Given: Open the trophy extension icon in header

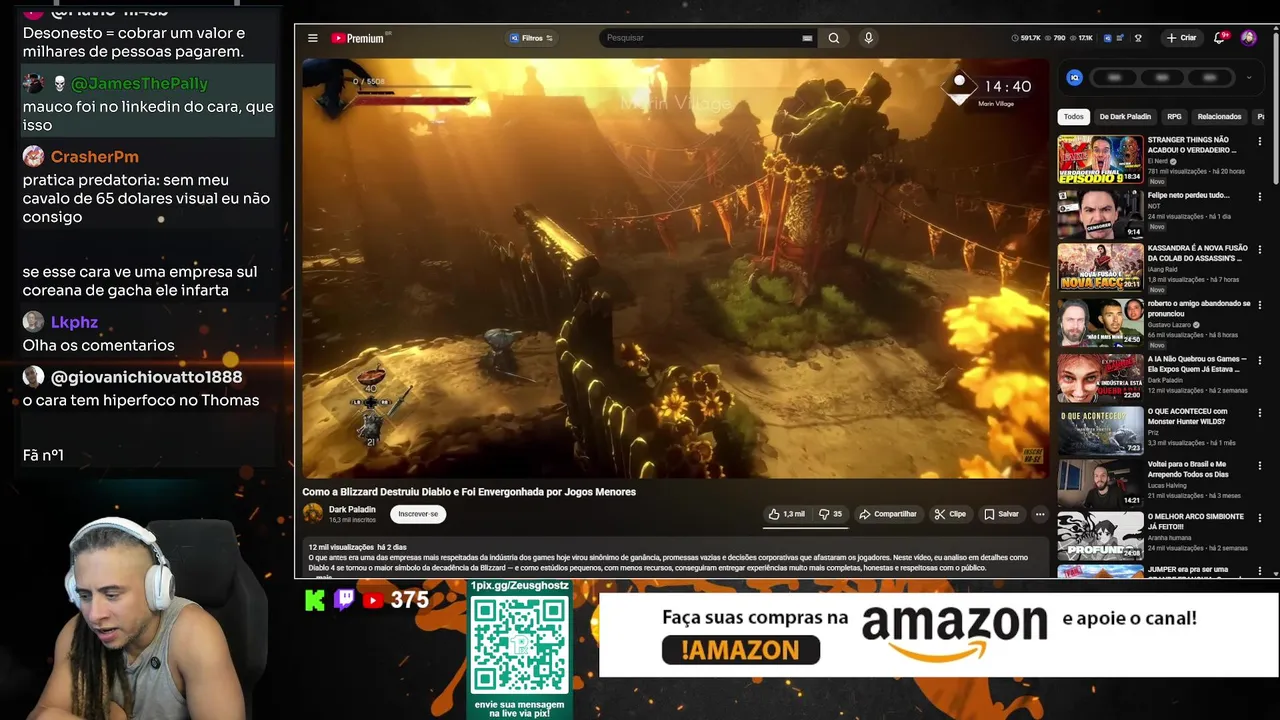Looking at the screenshot, I should [1138, 38].
